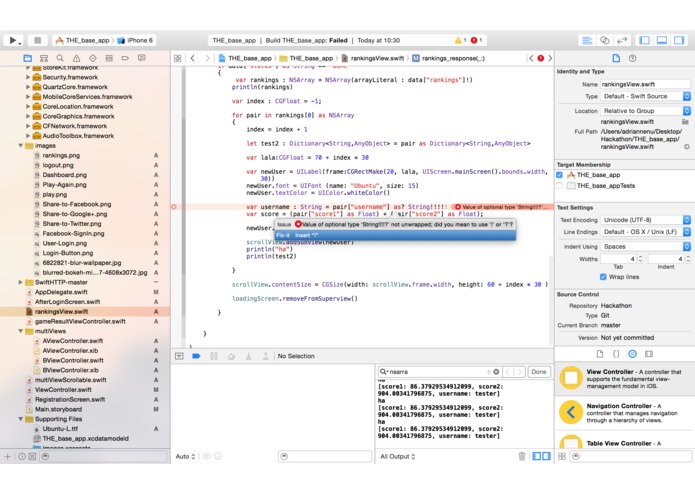Show the Media library

click(649, 354)
